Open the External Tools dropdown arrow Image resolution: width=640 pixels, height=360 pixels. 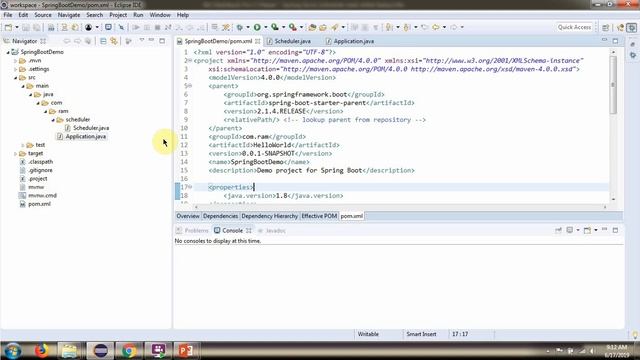301,27
